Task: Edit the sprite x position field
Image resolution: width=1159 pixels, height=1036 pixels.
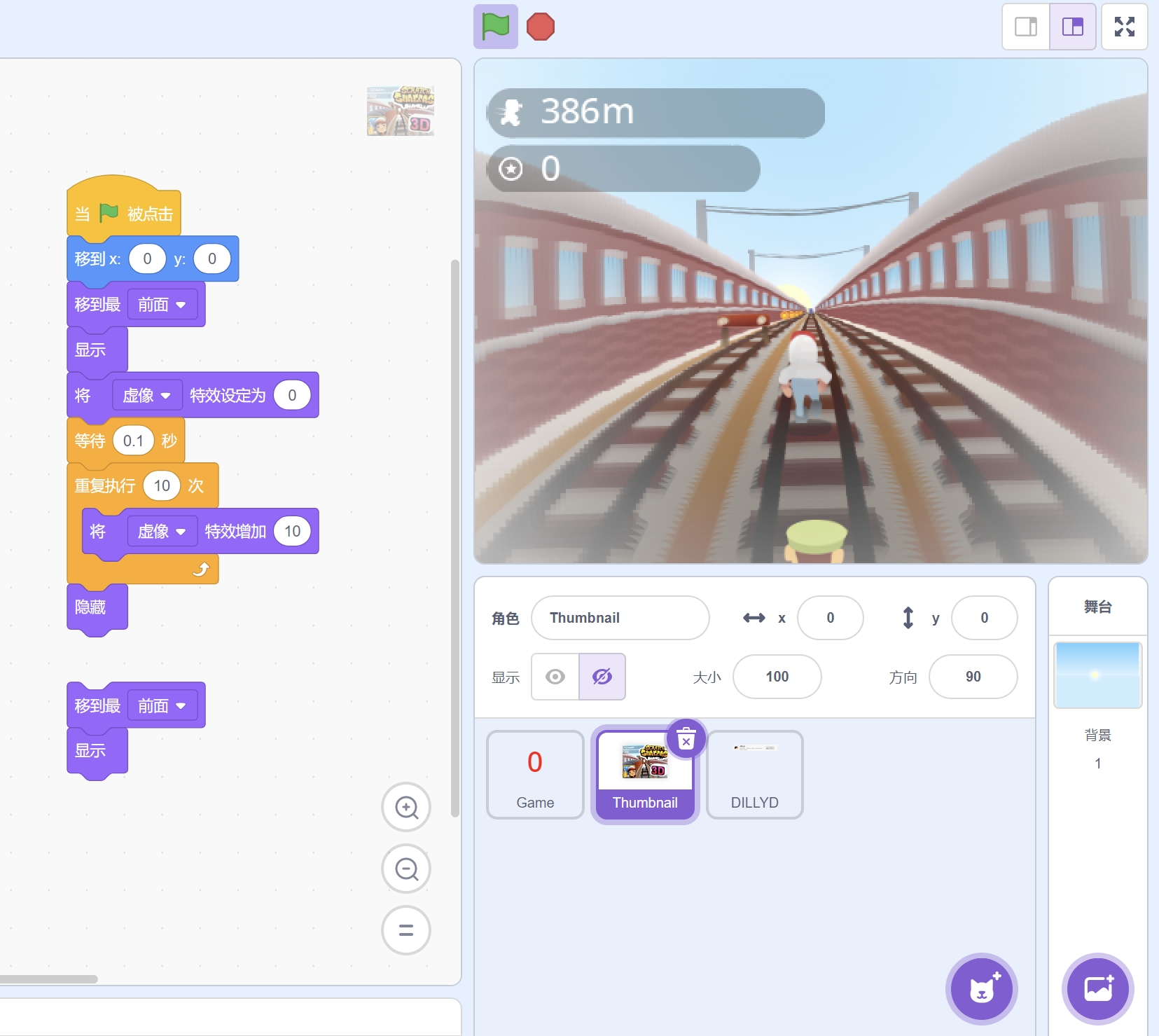Action: click(x=831, y=618)
